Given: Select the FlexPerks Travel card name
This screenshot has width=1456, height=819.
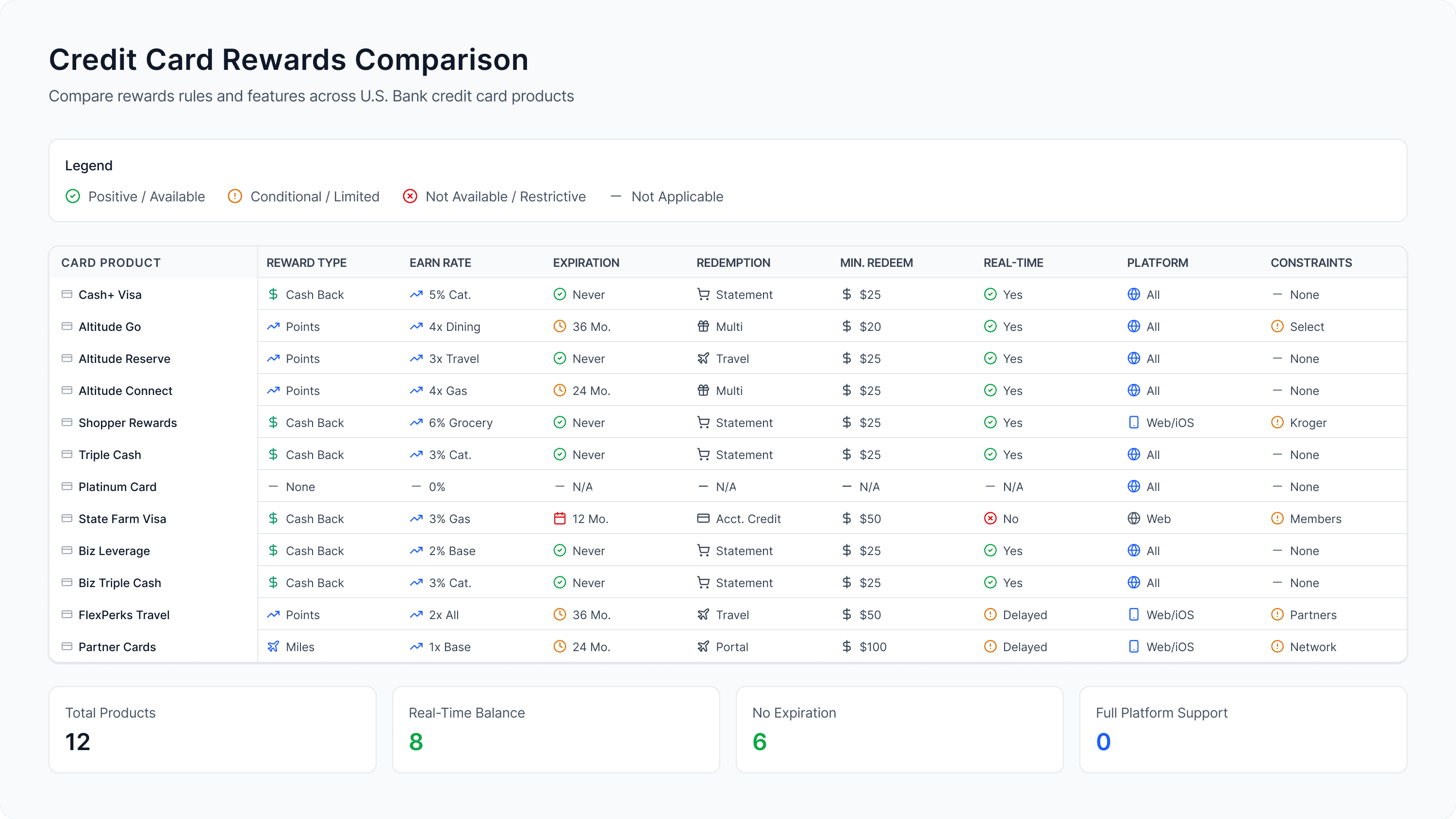Looking at the screenshot, I should (124, 615).
